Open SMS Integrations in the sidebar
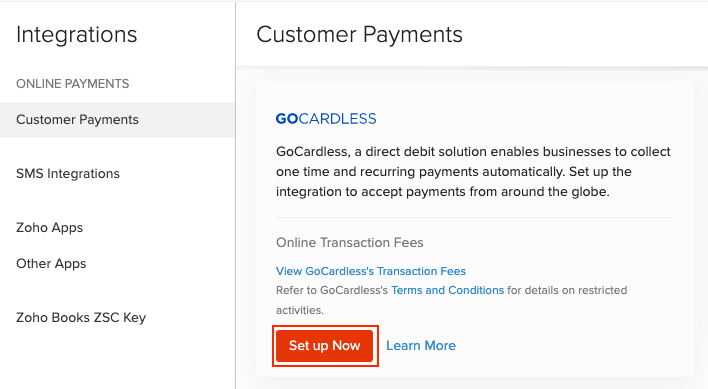 (x=68, y=174)
